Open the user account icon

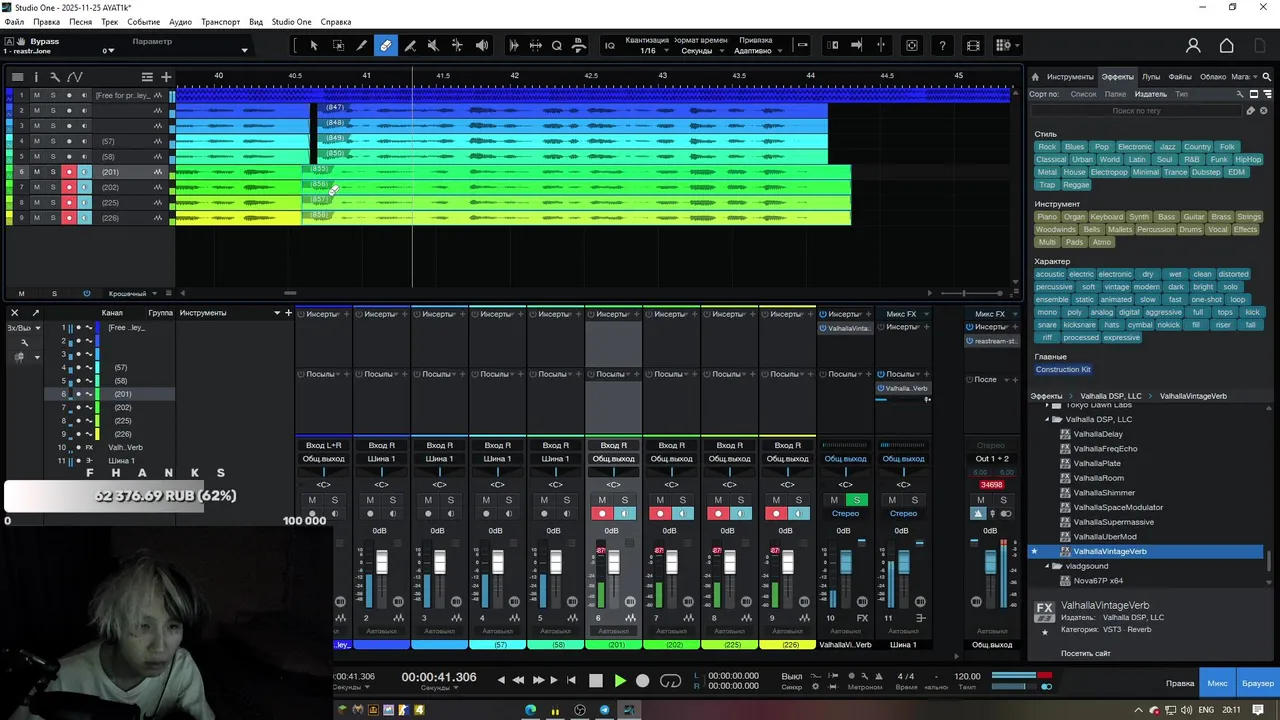(1193, 45)
